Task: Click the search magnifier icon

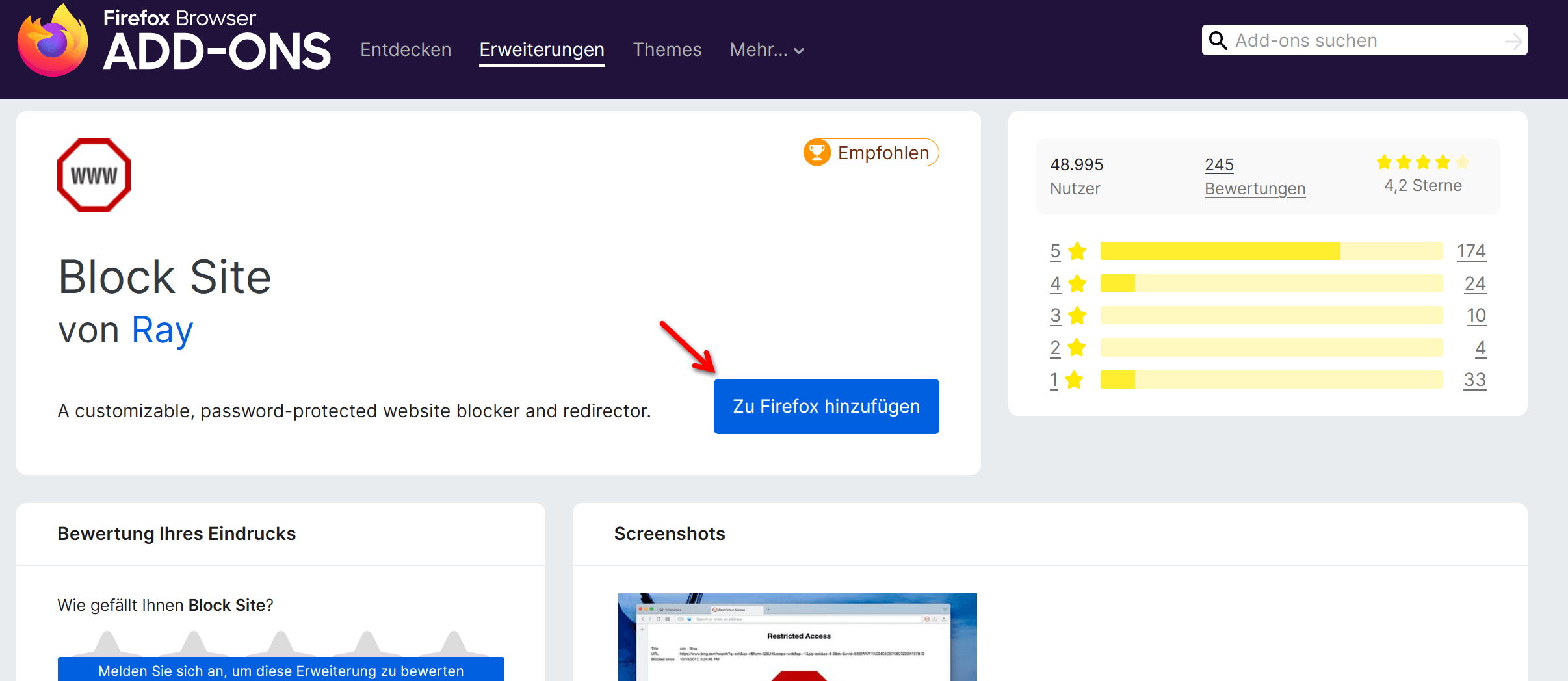Action: point(1218,40)
